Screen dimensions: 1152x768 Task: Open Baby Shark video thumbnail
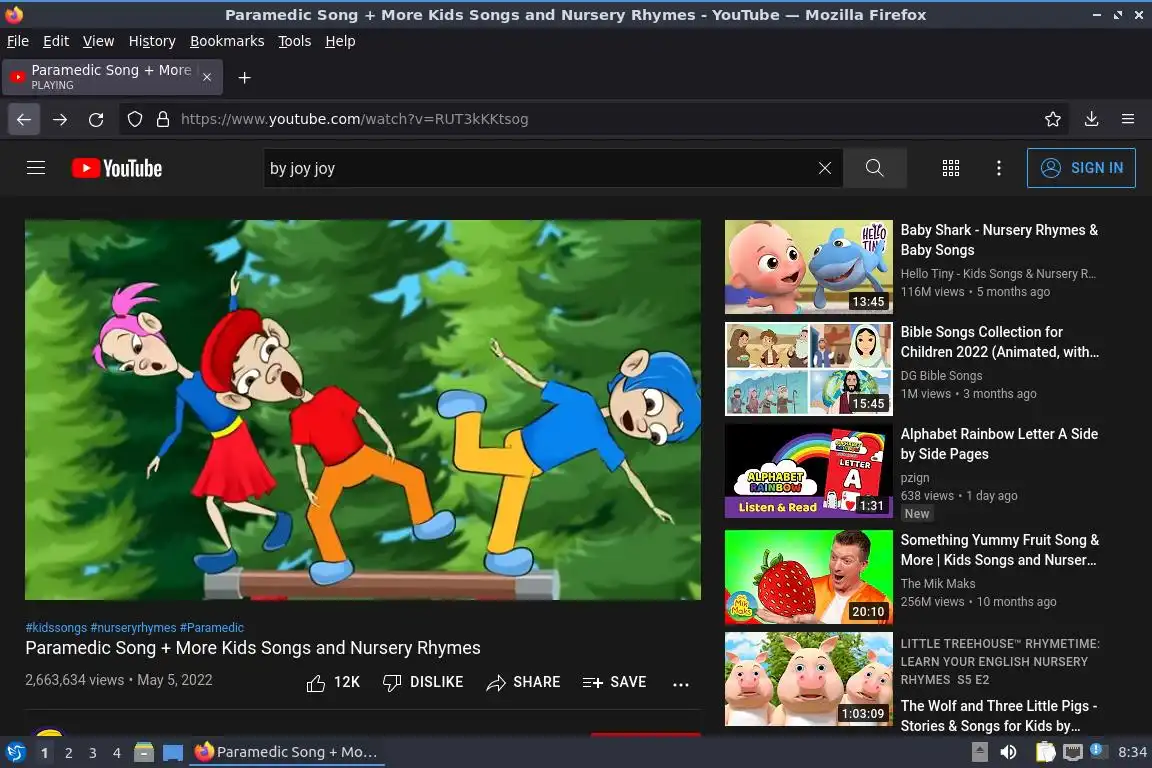pos(809,267)
